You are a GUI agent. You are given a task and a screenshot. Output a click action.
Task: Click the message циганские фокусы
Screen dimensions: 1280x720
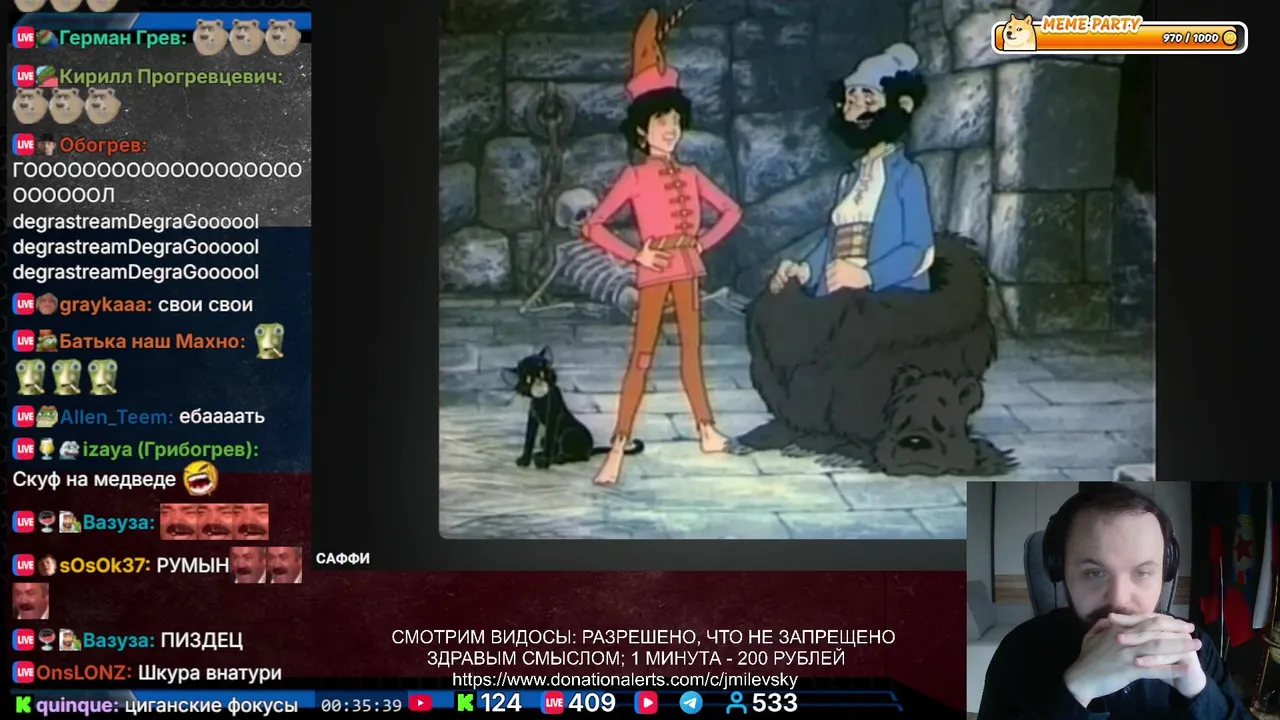210,705
